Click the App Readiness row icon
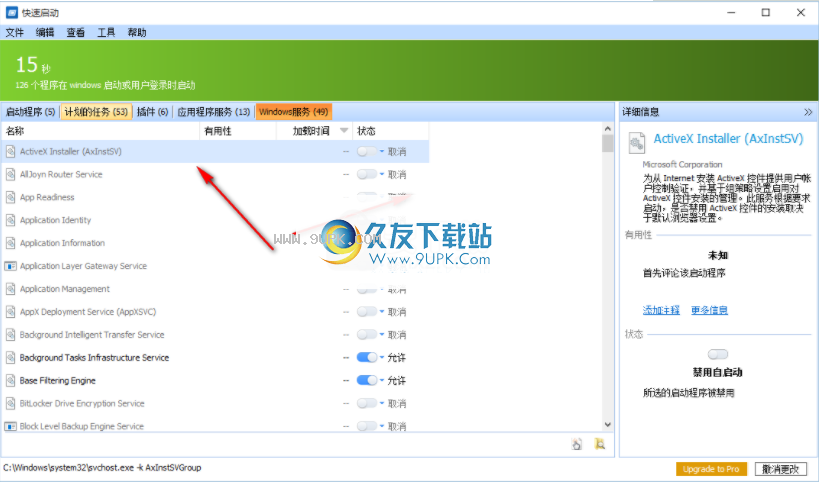 (x=10, y=197)
